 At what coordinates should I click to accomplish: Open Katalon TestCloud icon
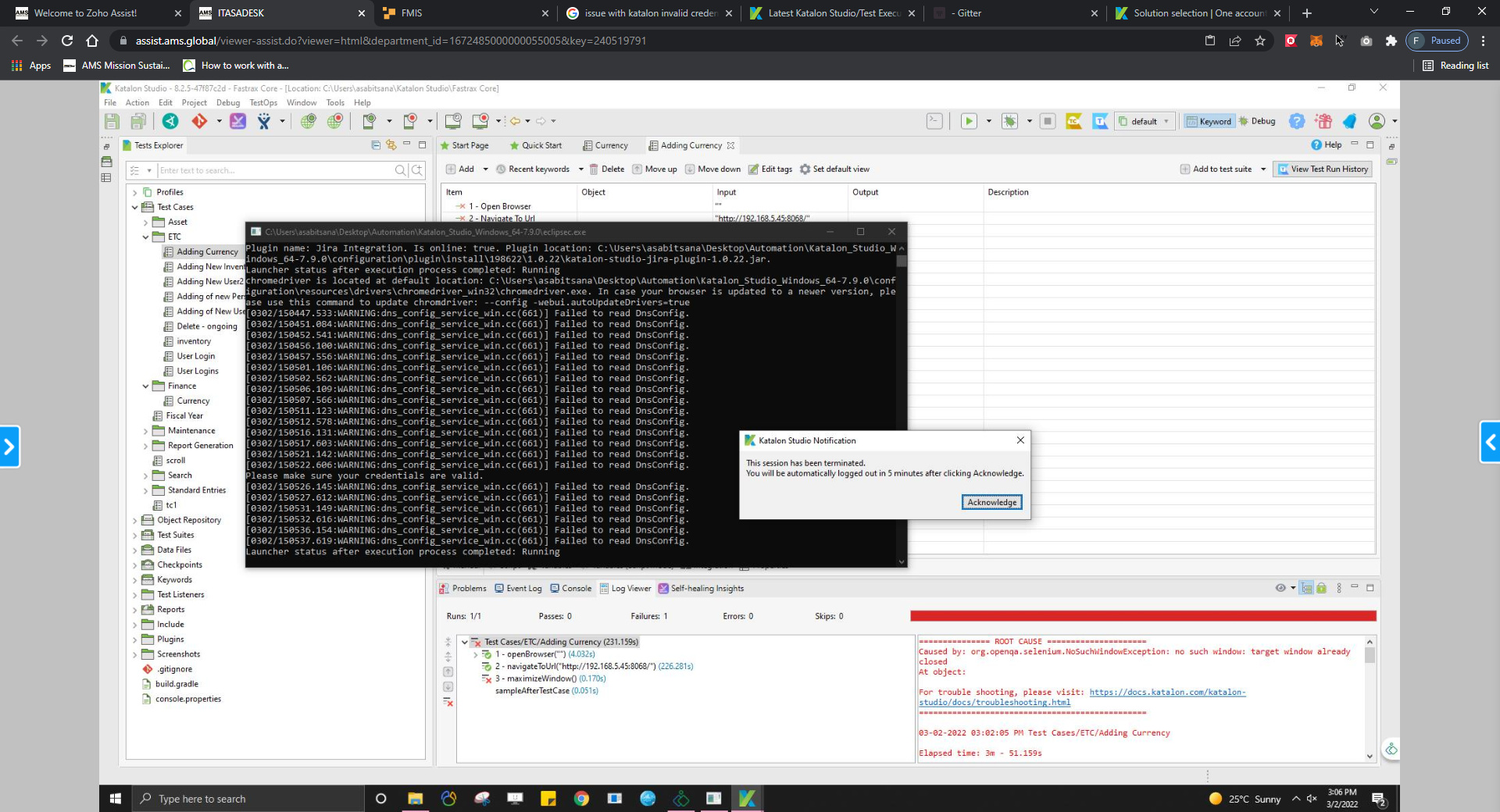click(x=1074, y=121)
